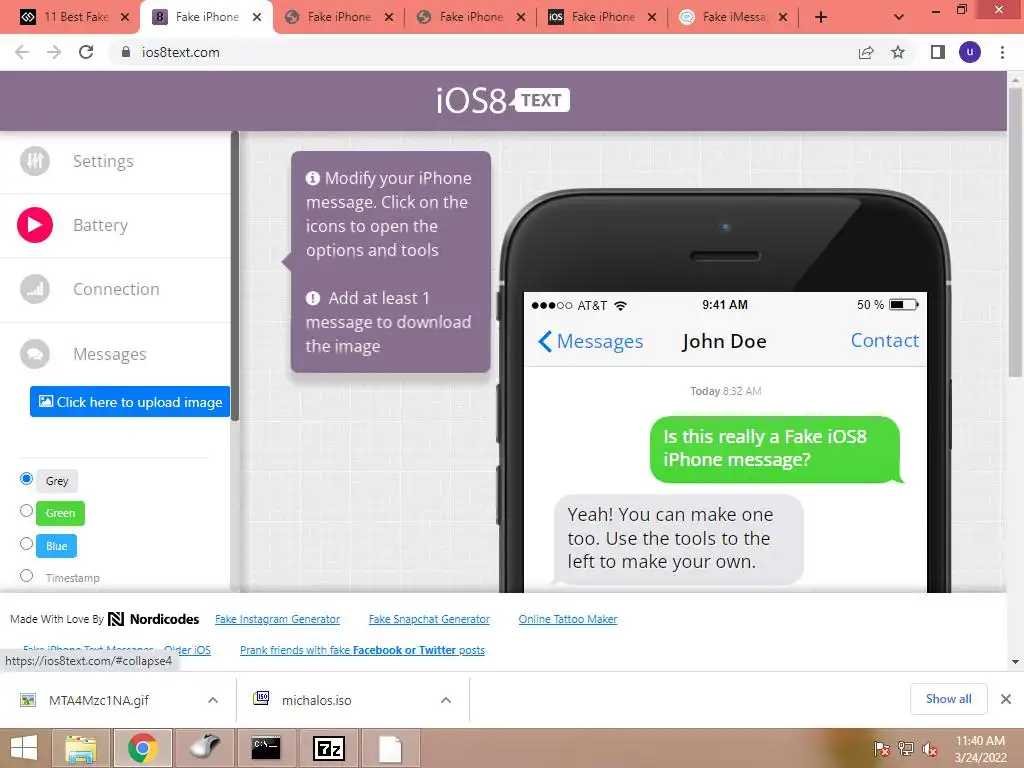This screenshot has width=1024, height=768.
Task: Click here to upload image button
Action: pyautogui.click(x=130, y=402)
